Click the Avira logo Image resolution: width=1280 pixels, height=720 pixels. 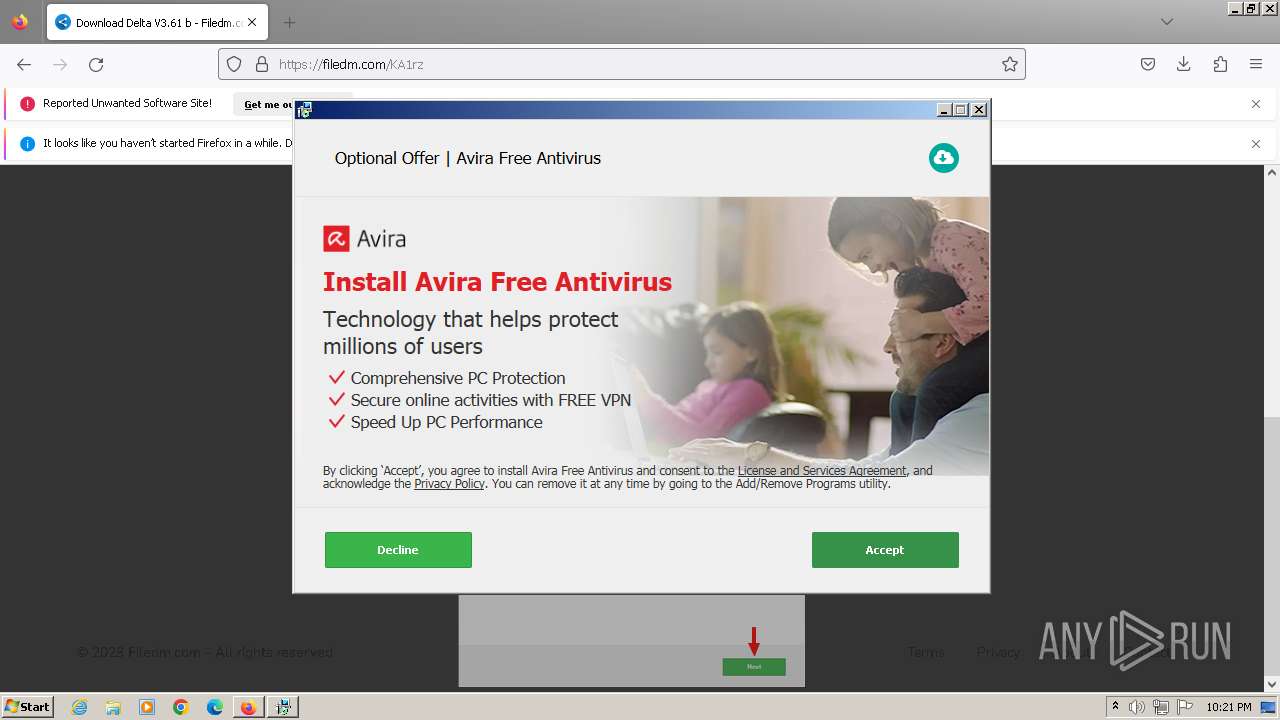364,238
